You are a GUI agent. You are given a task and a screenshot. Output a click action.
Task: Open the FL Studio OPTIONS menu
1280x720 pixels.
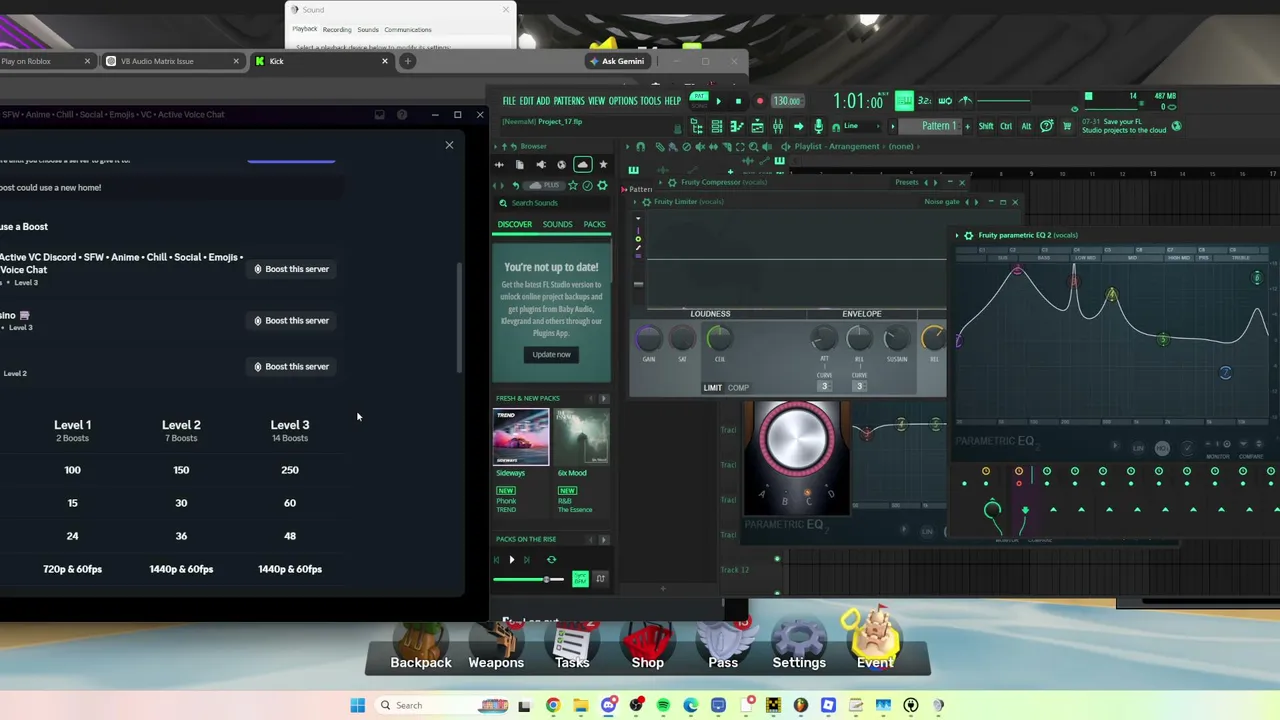coord(623,101)
